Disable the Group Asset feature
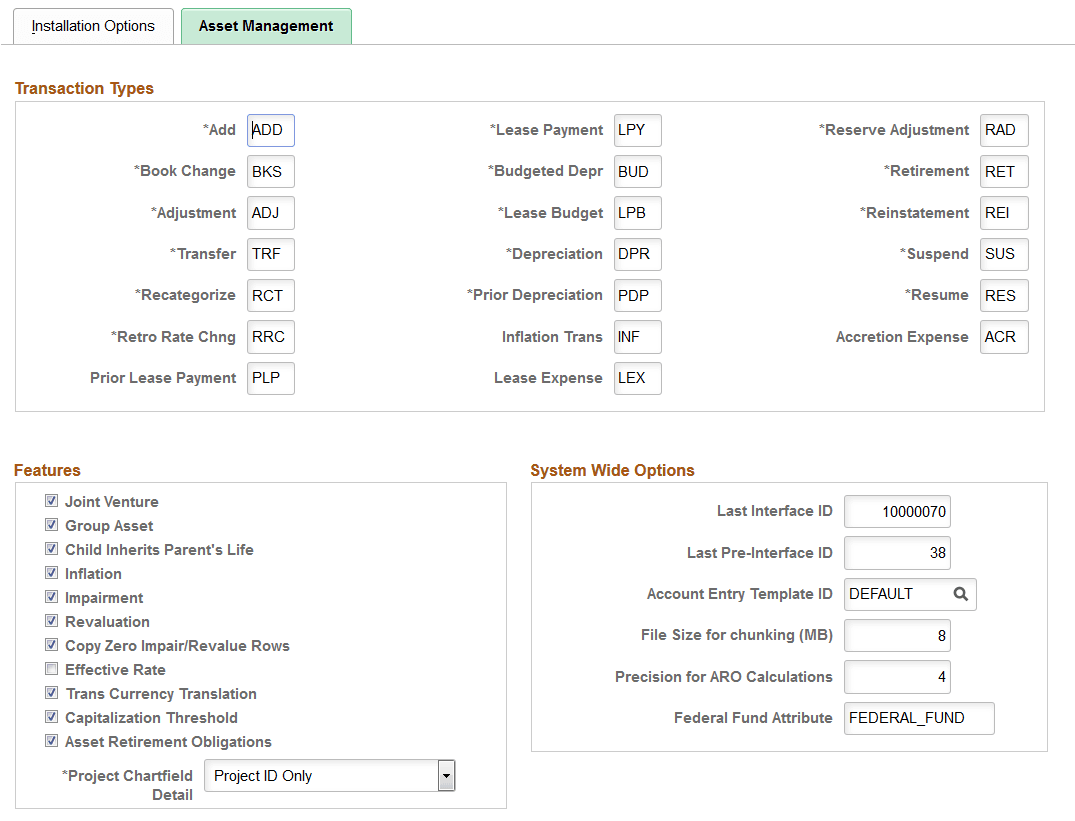The image size is (1075, 821). coord(51,525)
